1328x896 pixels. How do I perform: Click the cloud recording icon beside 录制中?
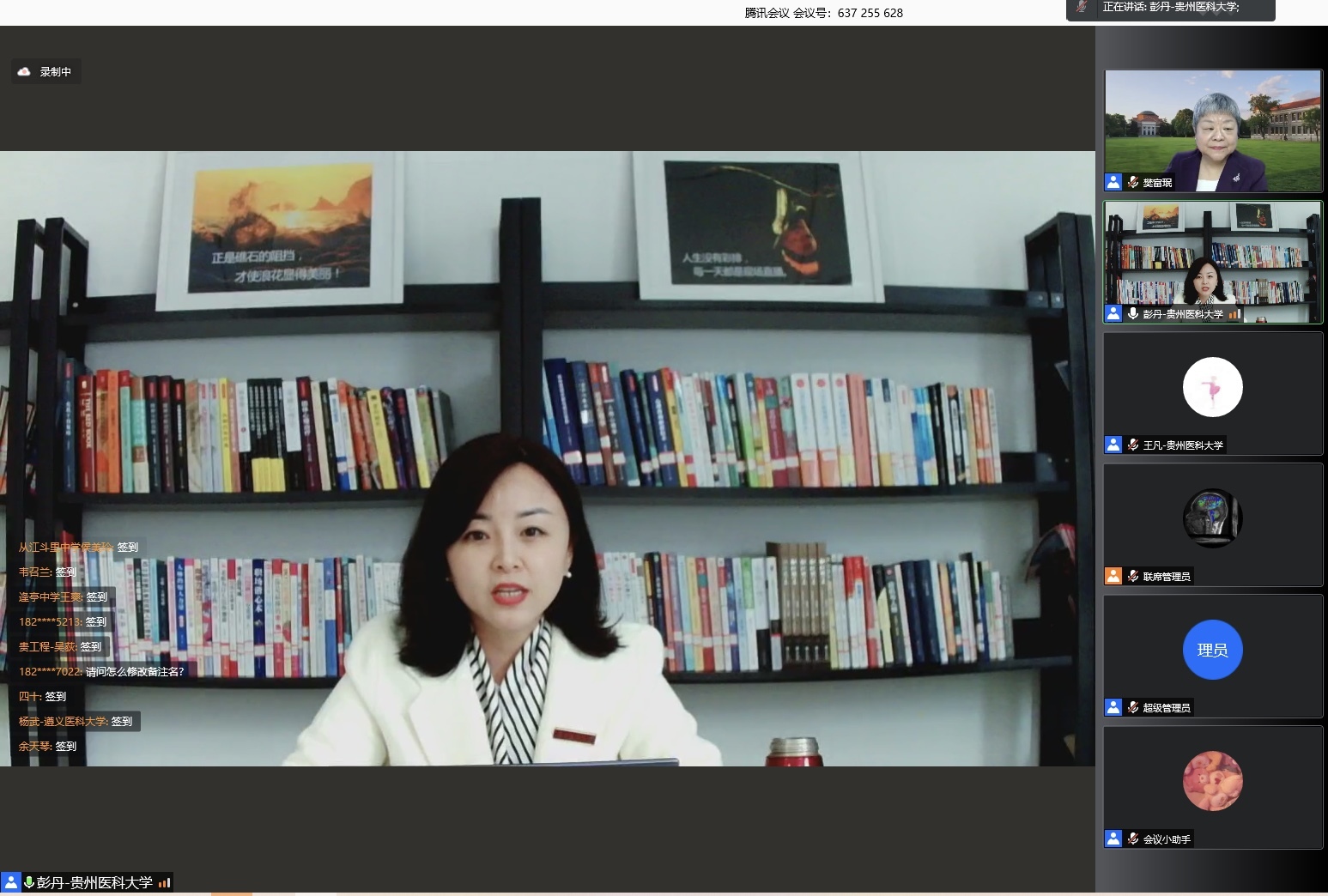pyautogui.click(x=24, y=72)
